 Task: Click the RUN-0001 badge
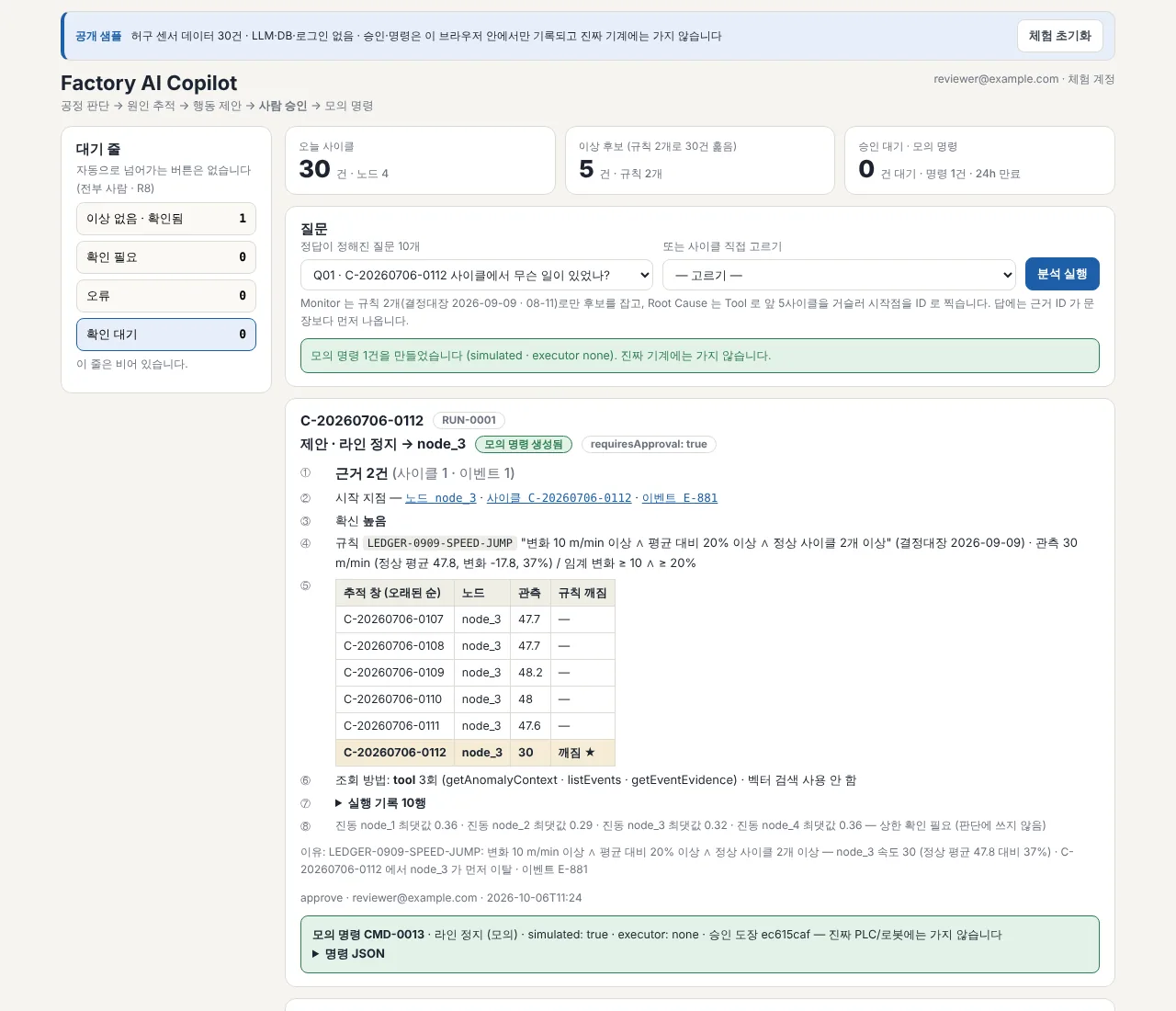(469, 420)
